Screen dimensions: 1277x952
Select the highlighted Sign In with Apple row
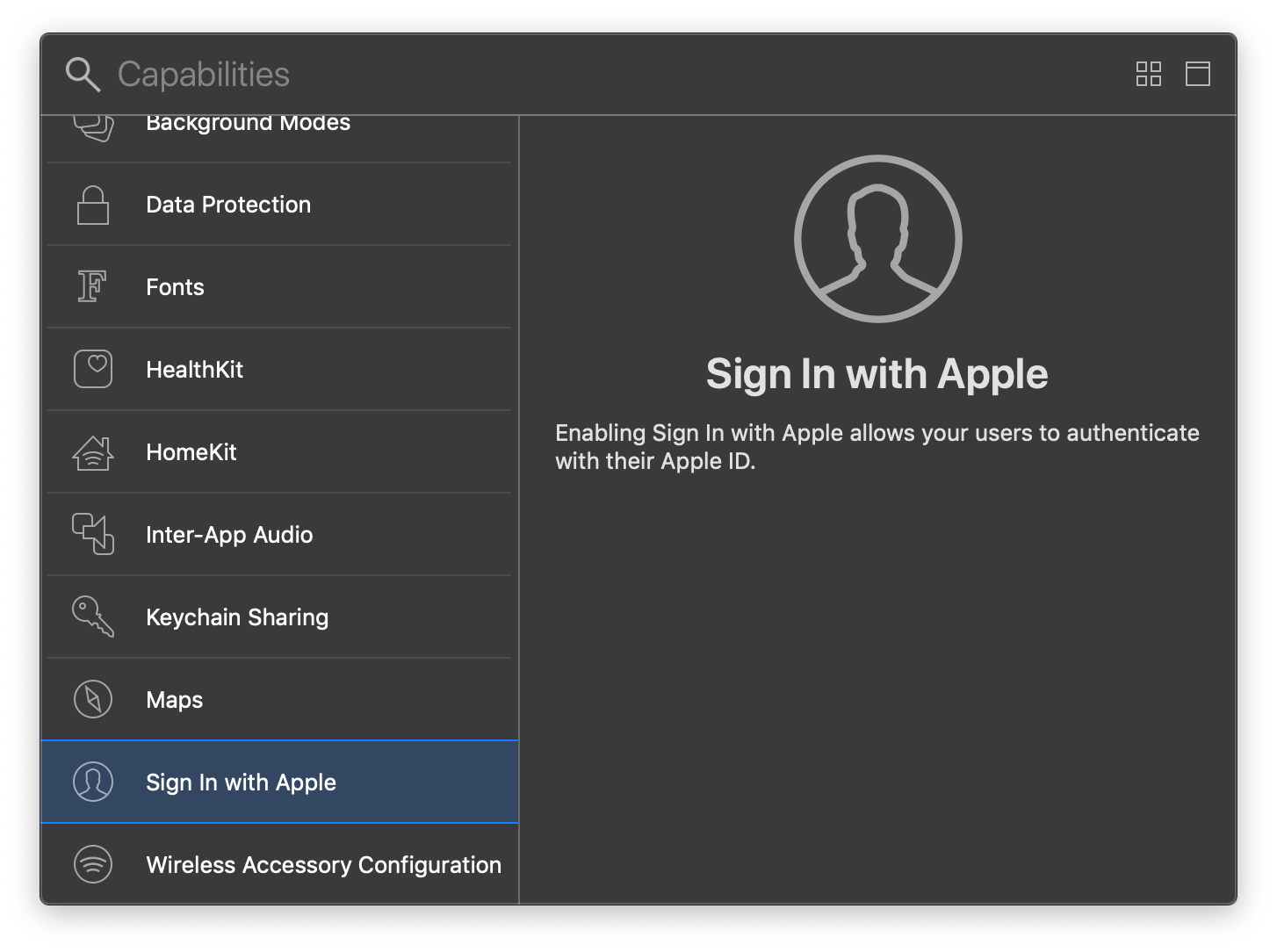tap(279, 783)
